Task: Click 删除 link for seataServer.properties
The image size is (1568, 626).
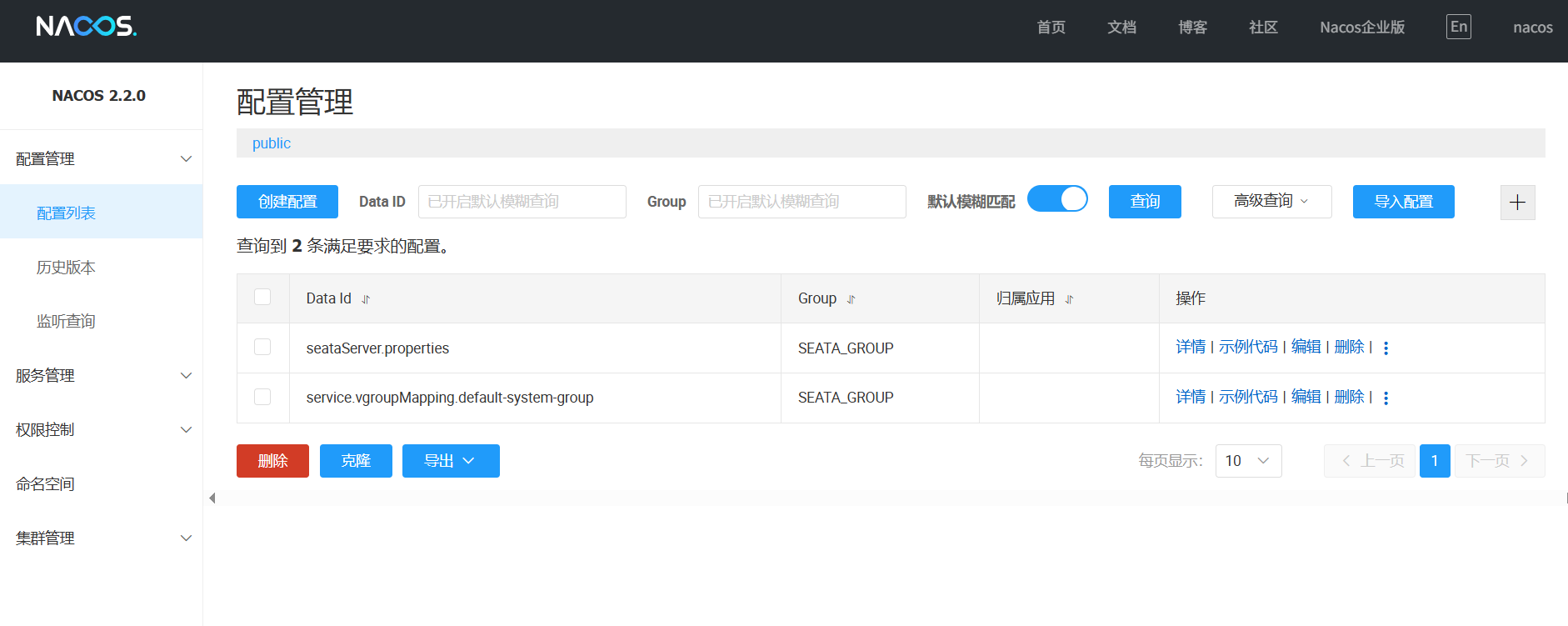Action: pos(1349,347)
